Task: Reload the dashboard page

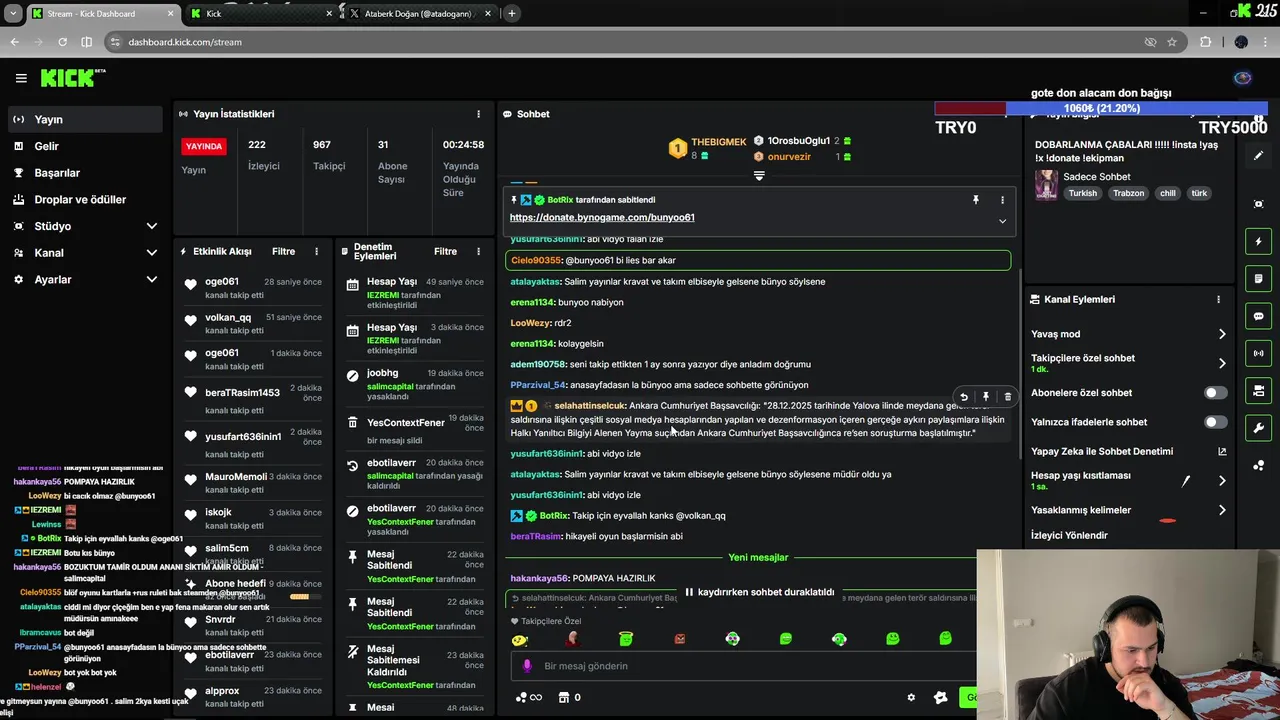Action: [62, 42]
